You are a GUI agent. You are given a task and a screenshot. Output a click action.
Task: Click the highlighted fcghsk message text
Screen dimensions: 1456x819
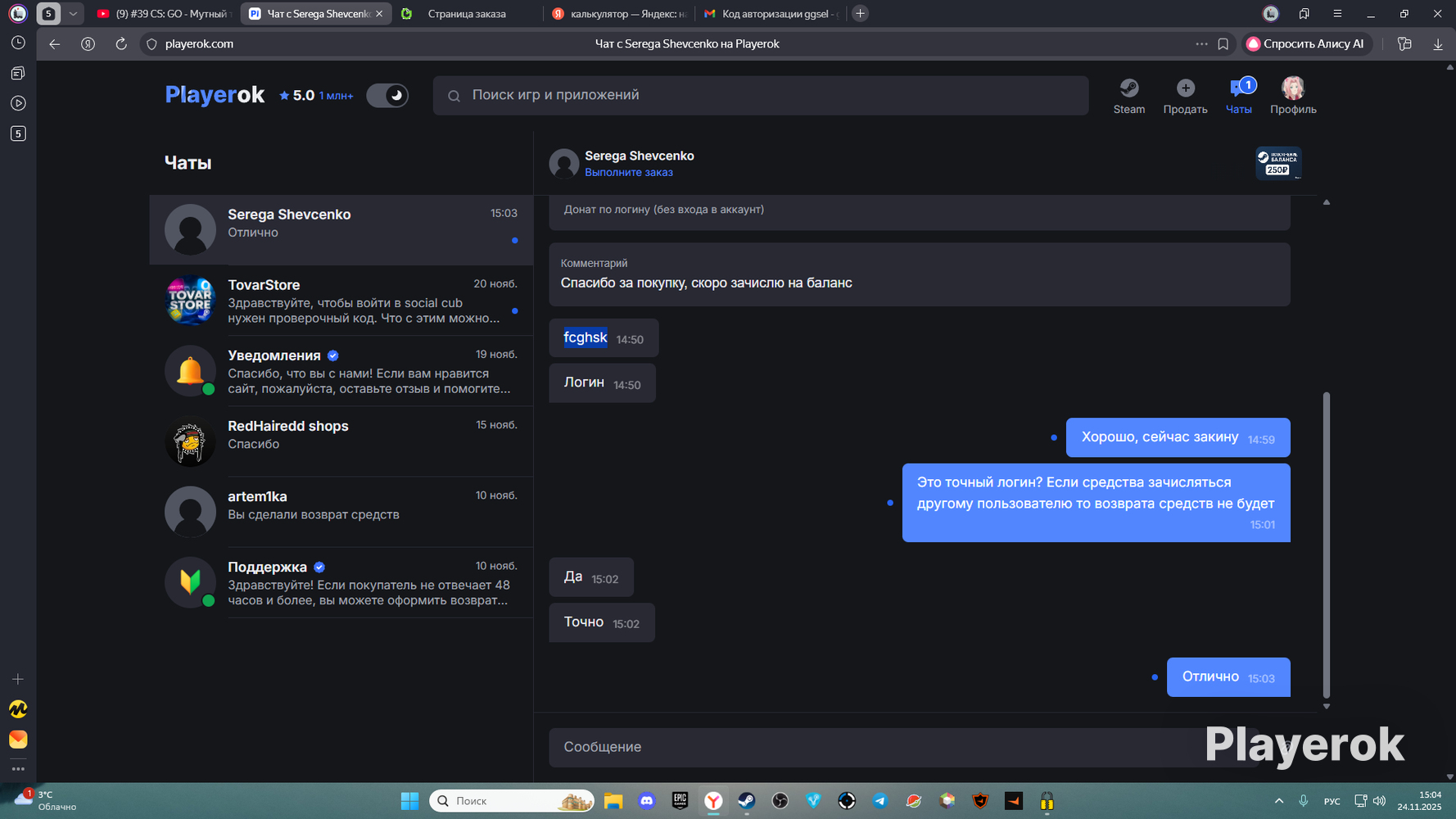(x=586, y=337)
